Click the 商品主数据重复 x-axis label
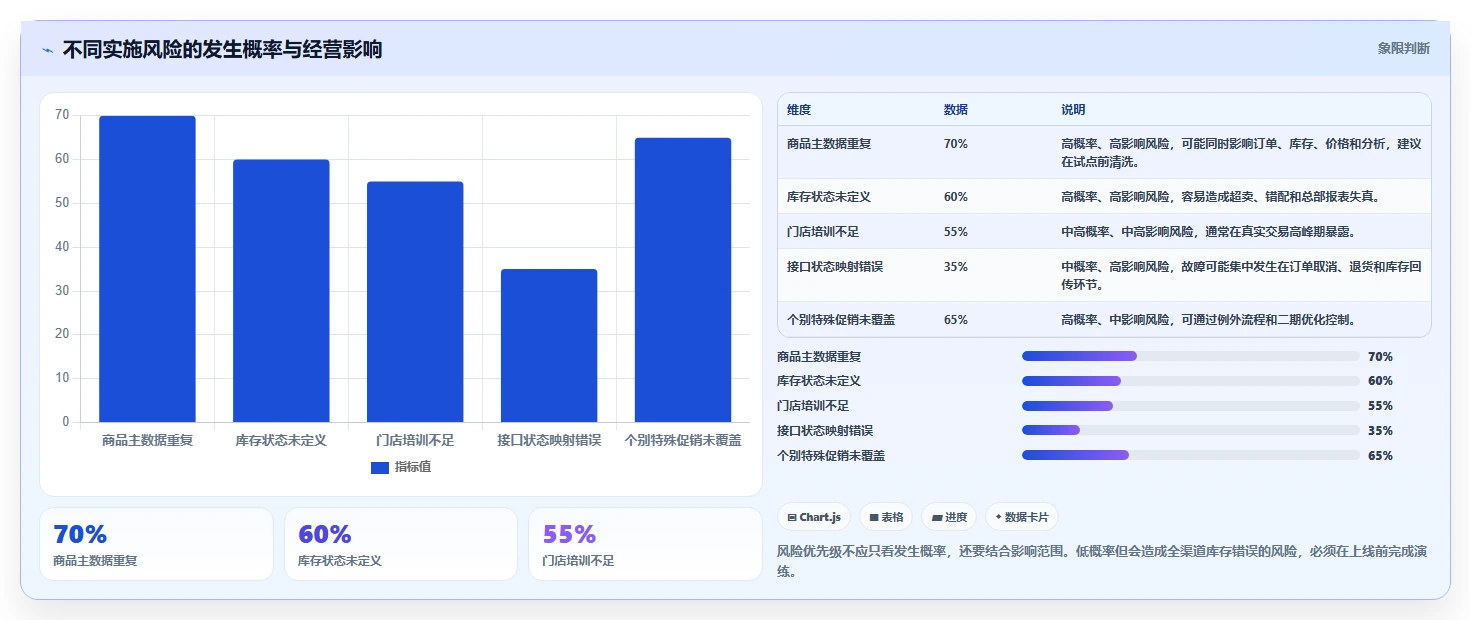The width and height of the screenshot is (1471, 620). click(x=147, y=440)
